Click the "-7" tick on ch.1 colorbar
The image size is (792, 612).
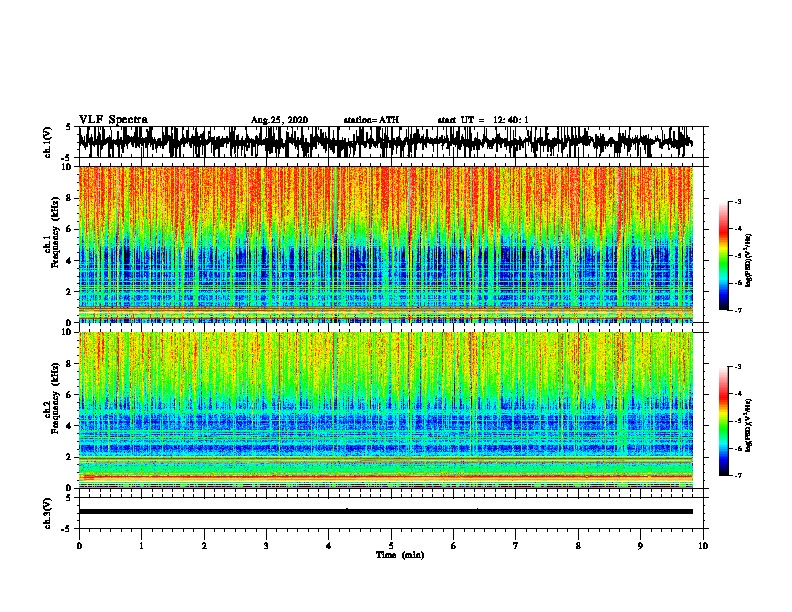pyautogui.click(x=737, y=310)
